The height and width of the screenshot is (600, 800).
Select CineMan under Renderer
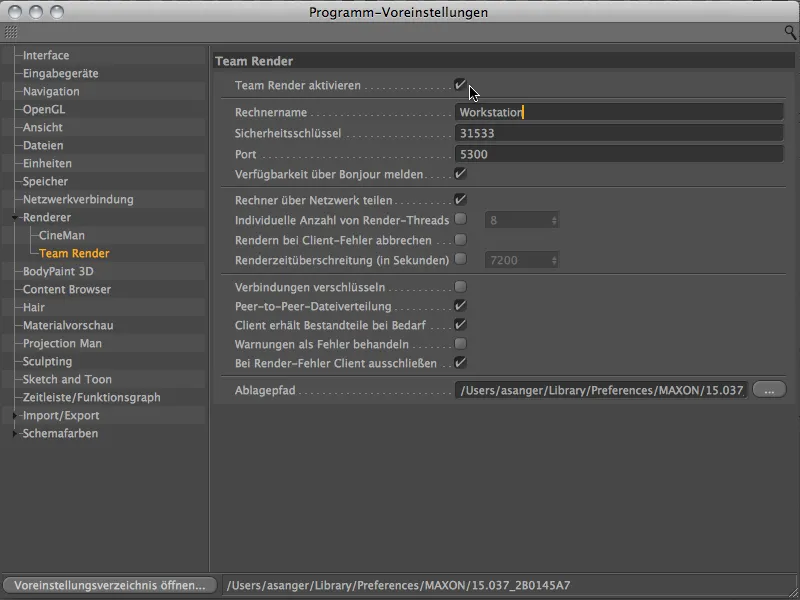click(x=60, y=236)
